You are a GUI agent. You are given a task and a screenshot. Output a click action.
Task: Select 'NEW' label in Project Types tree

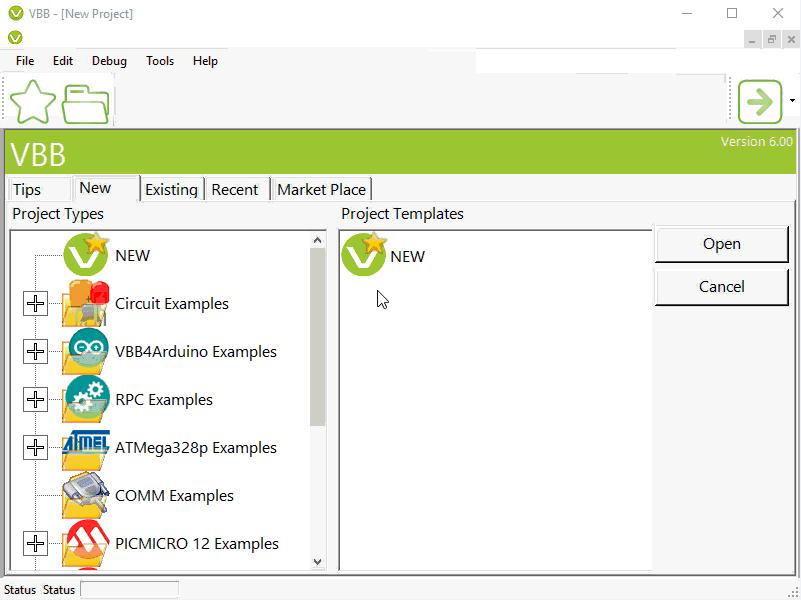pos(132,255)
